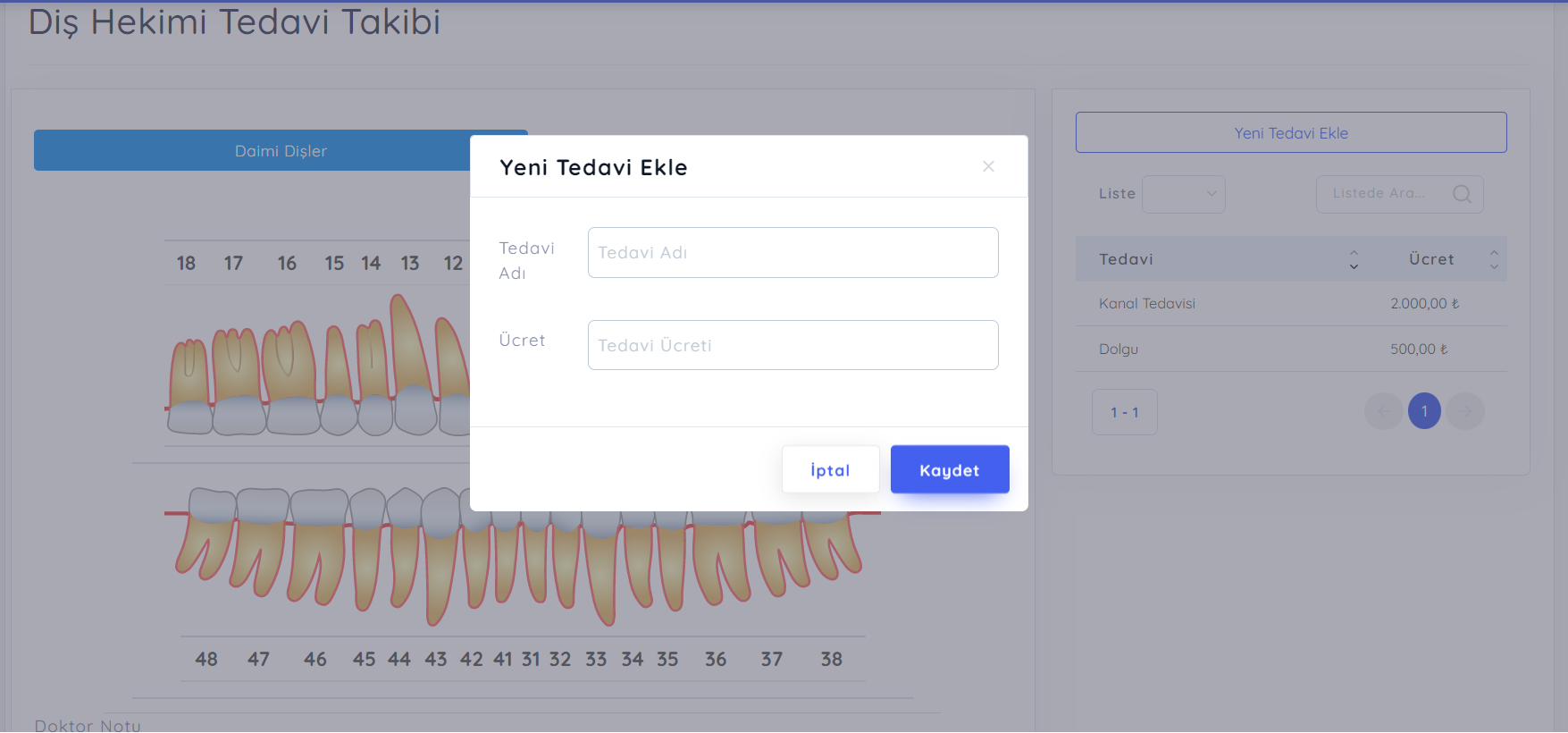Image resolution: width=1568 pixels, height=733 pixels.
Task: Switch to the Daimi Dişler tab
Action: 281,151
